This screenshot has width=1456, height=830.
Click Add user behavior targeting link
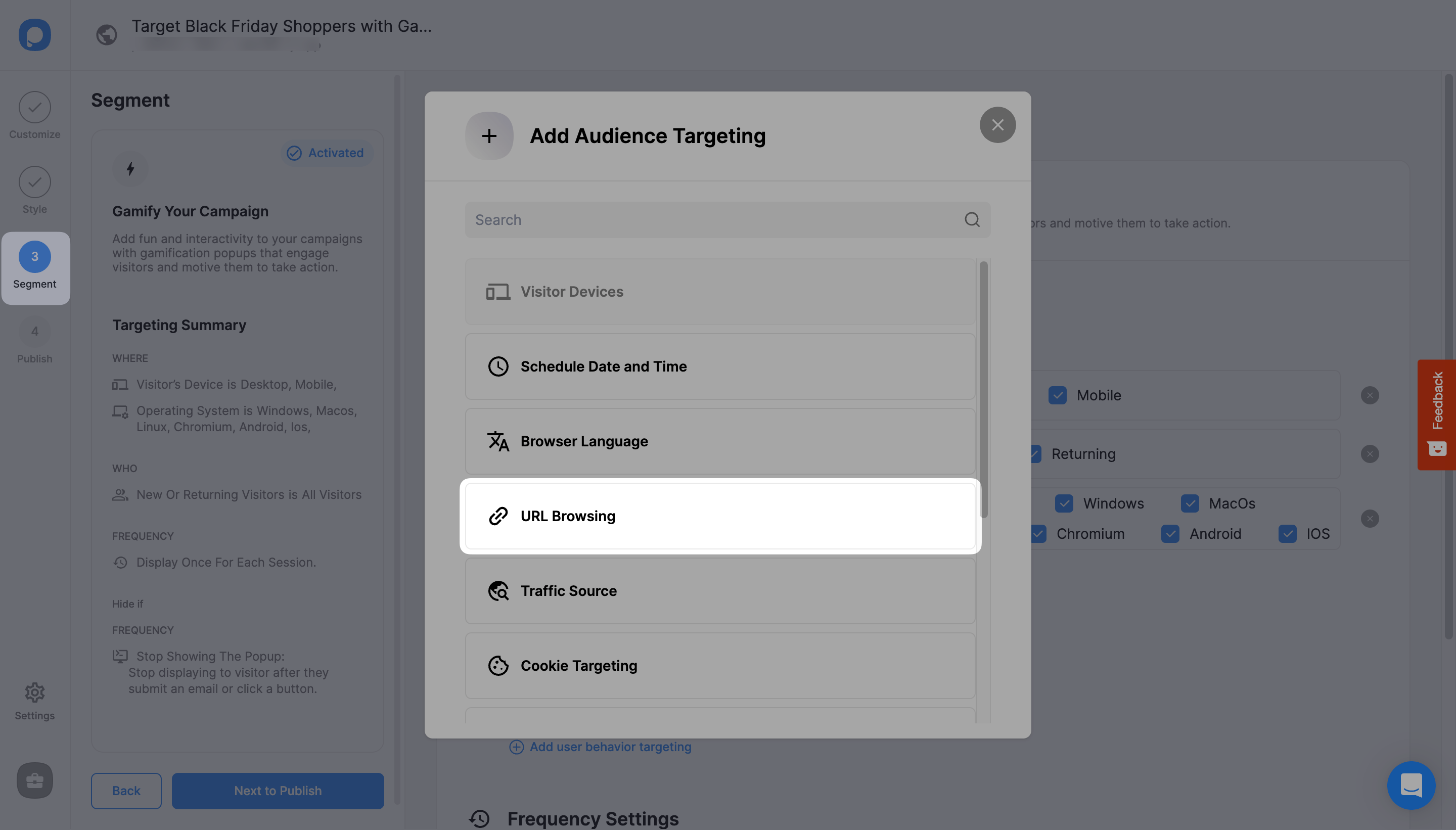[x=600, y=747]
